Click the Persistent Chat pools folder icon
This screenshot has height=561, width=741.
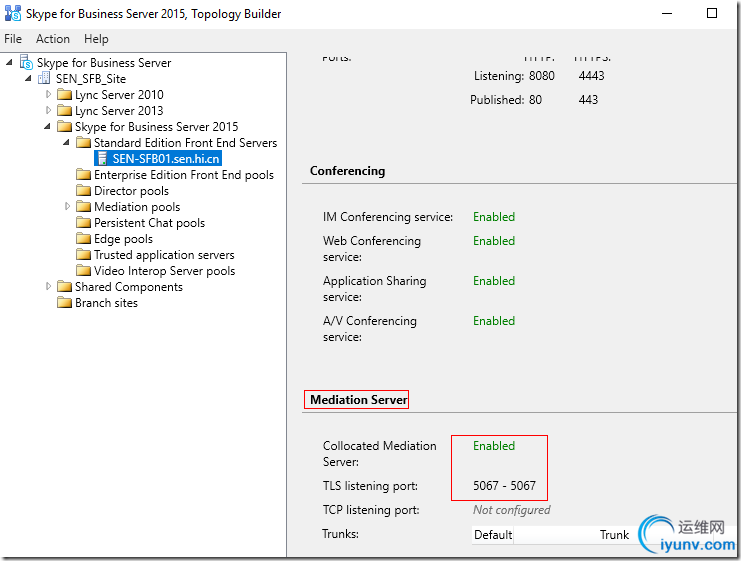83,223
